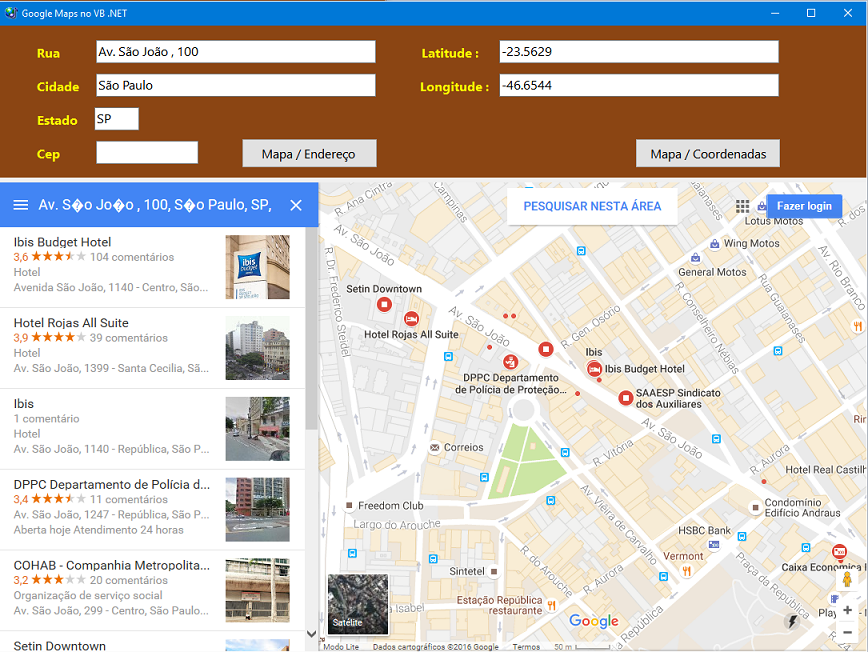Click the DPPC photo thumbnail
This screenshot has height=652, width=868.
[257, 509]
